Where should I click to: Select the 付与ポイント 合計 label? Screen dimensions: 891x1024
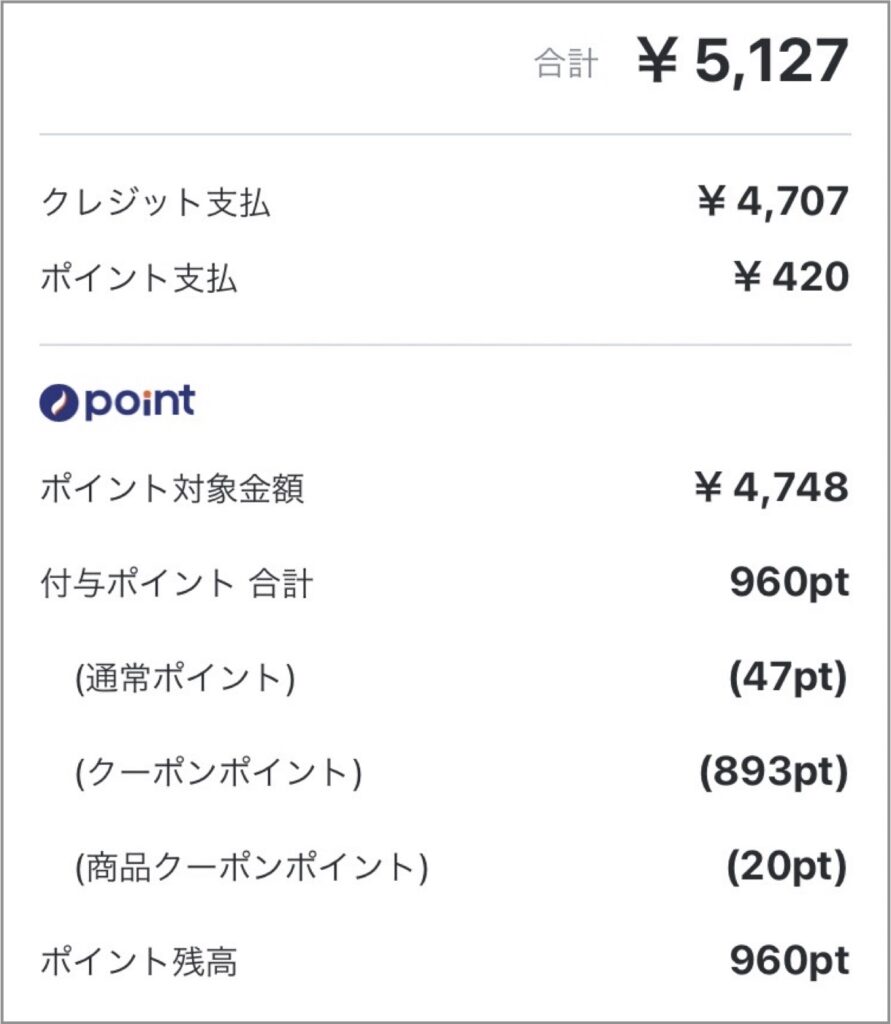pos(177,583)
